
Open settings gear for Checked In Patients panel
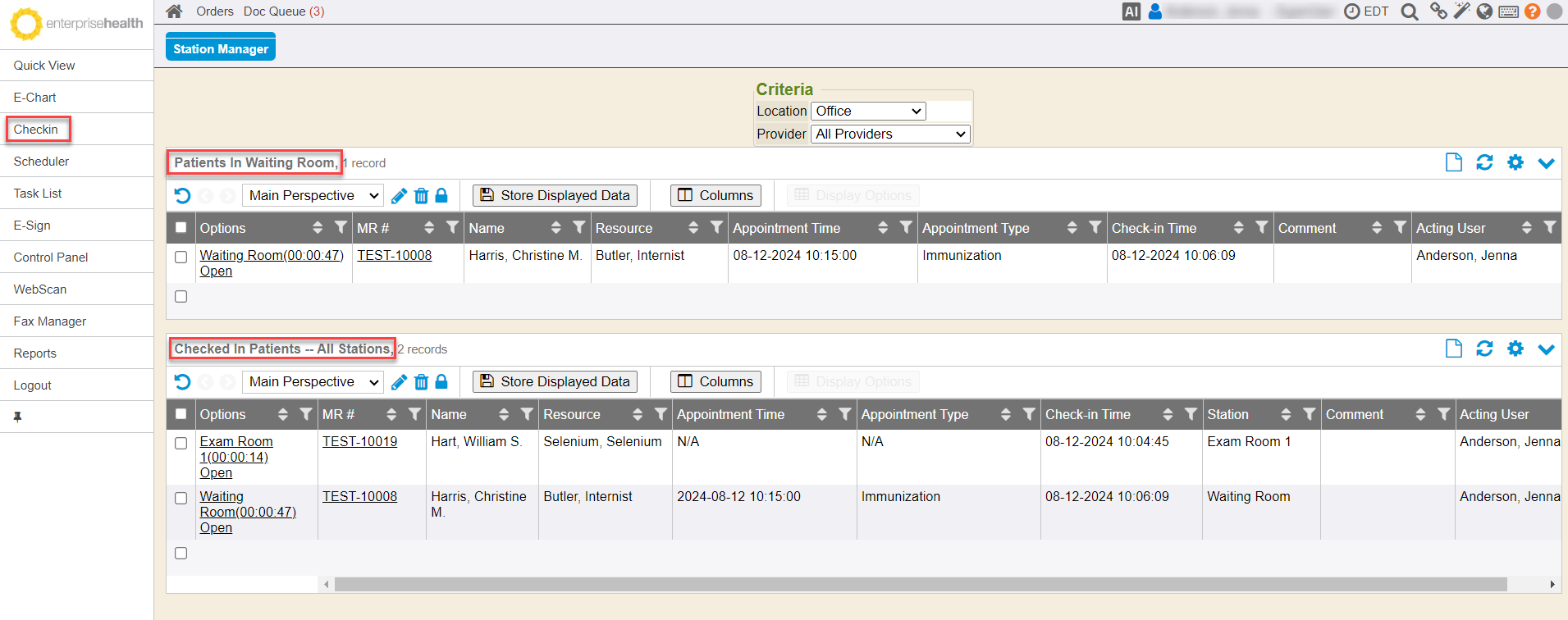pos(1515,349)
